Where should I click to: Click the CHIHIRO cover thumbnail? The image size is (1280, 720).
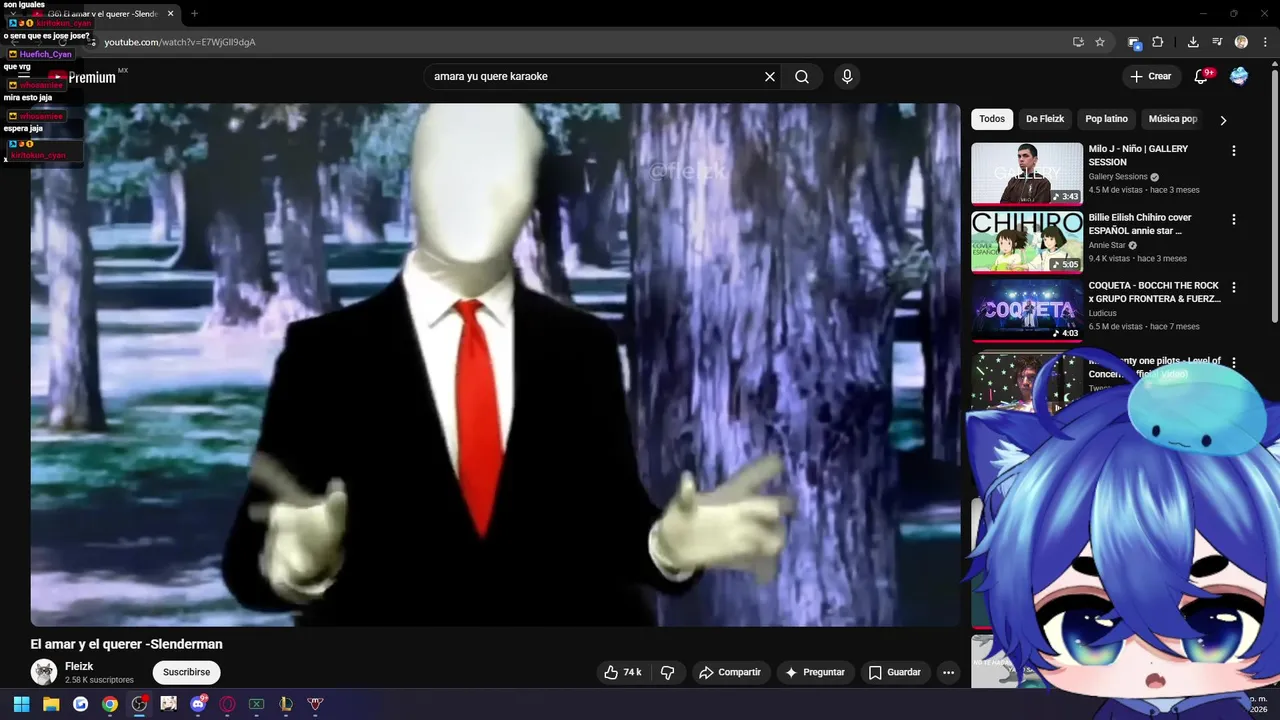pos(1027,241)
